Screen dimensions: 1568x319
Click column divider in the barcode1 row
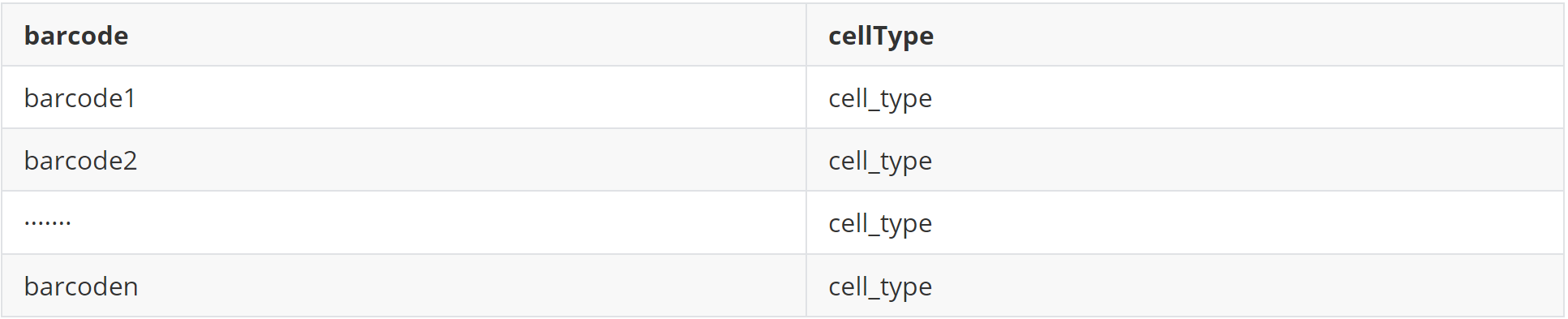tap(806, 97)
